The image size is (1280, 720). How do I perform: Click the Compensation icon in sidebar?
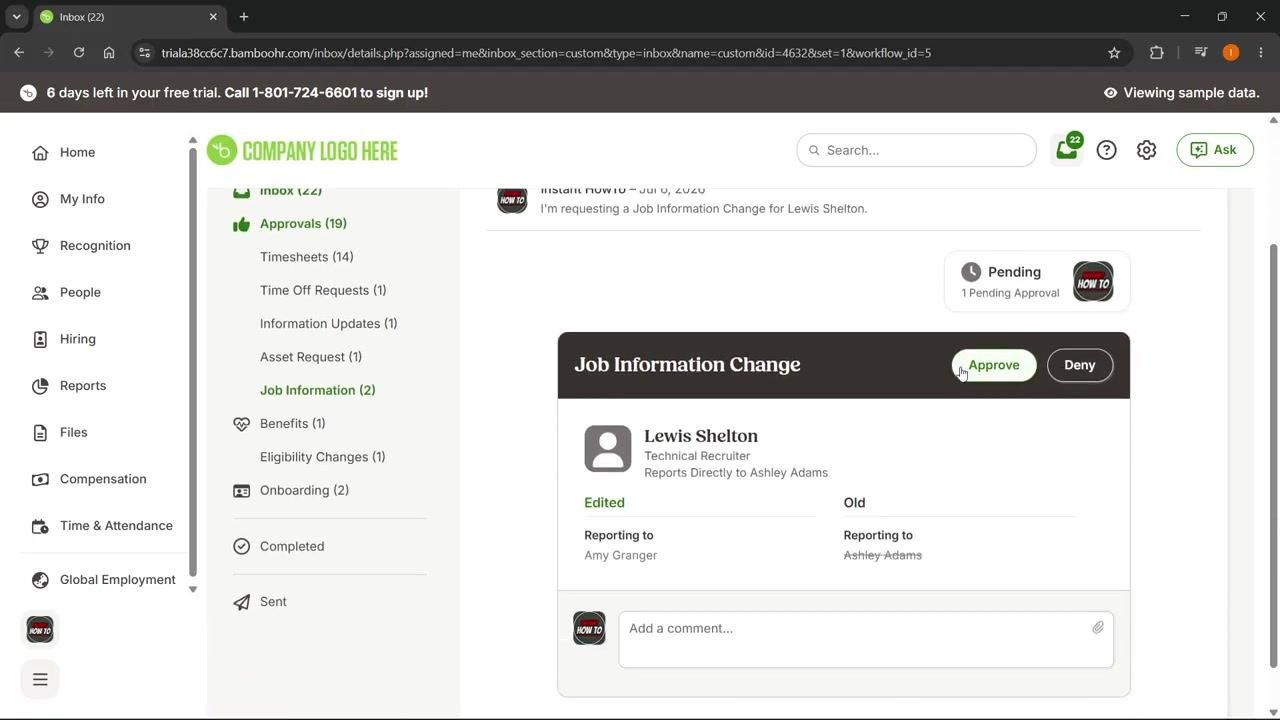coord(40,479)
